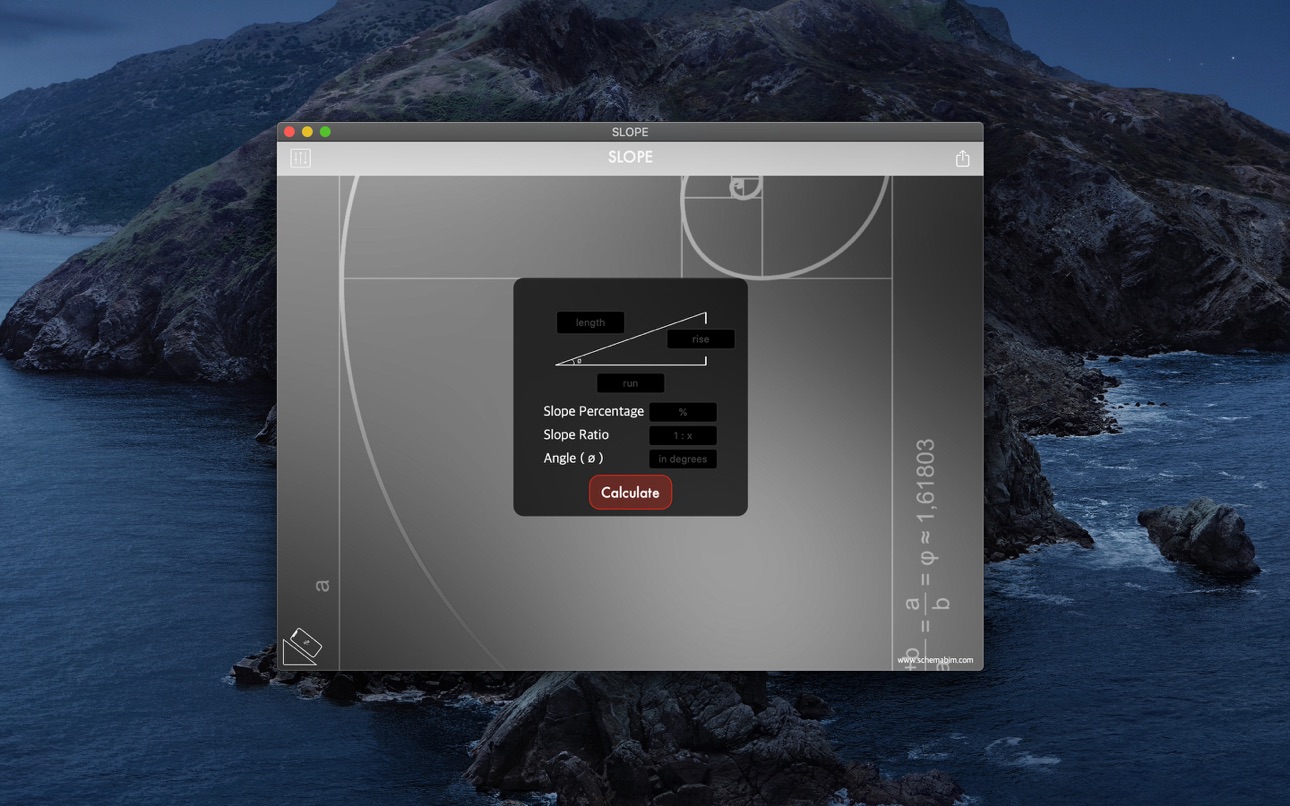Click the run input field

pos(630,383)
